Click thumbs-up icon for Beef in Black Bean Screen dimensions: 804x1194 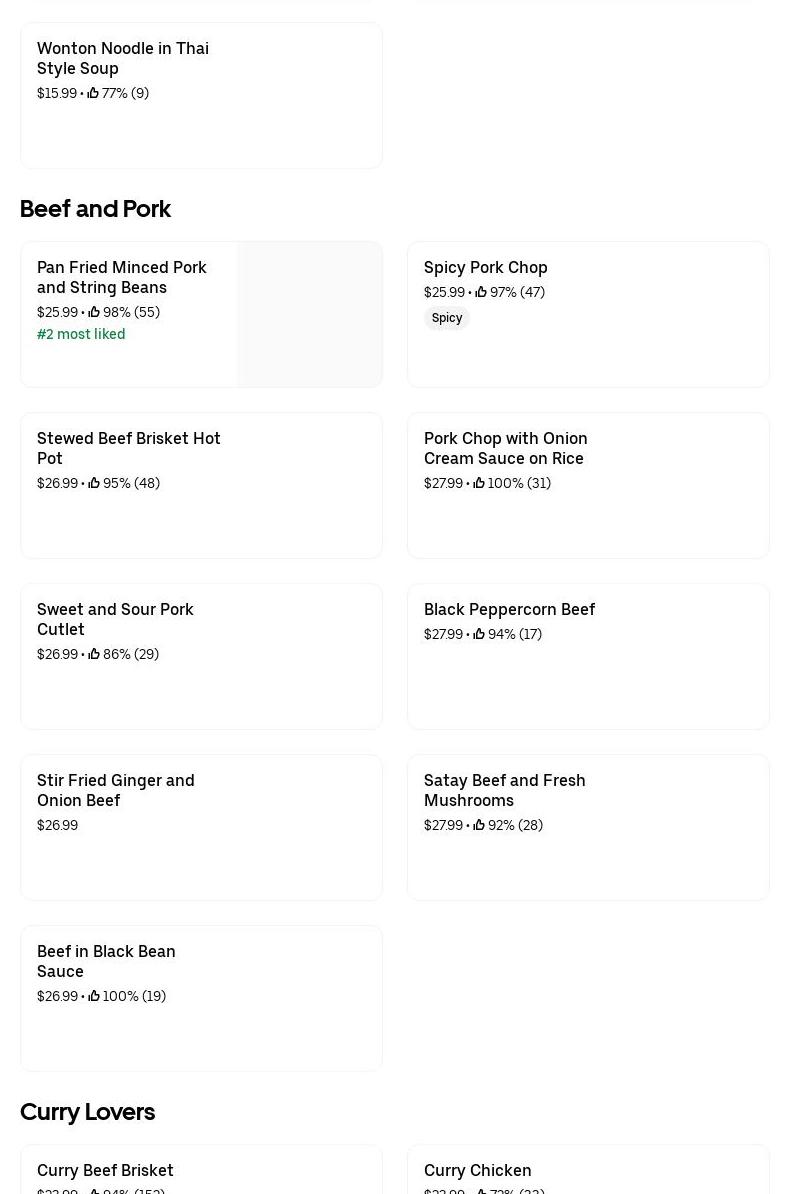pyautogui.click(x=94, y=996)
